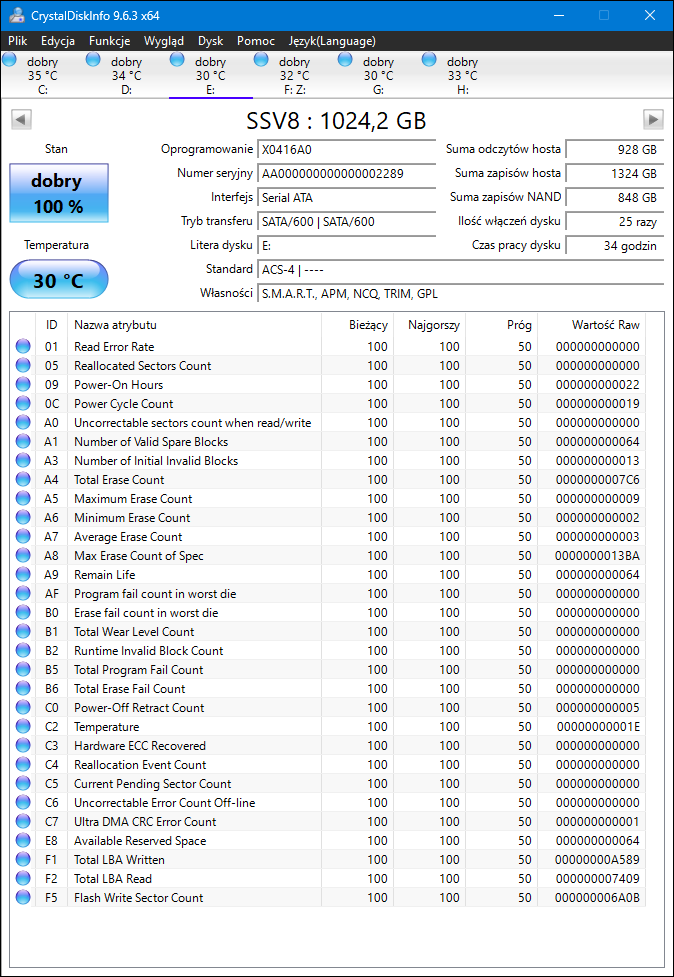The height and width of the screenshot is (977, 674).
Task: Click the Własności features field
Action: tap(460, 294)
